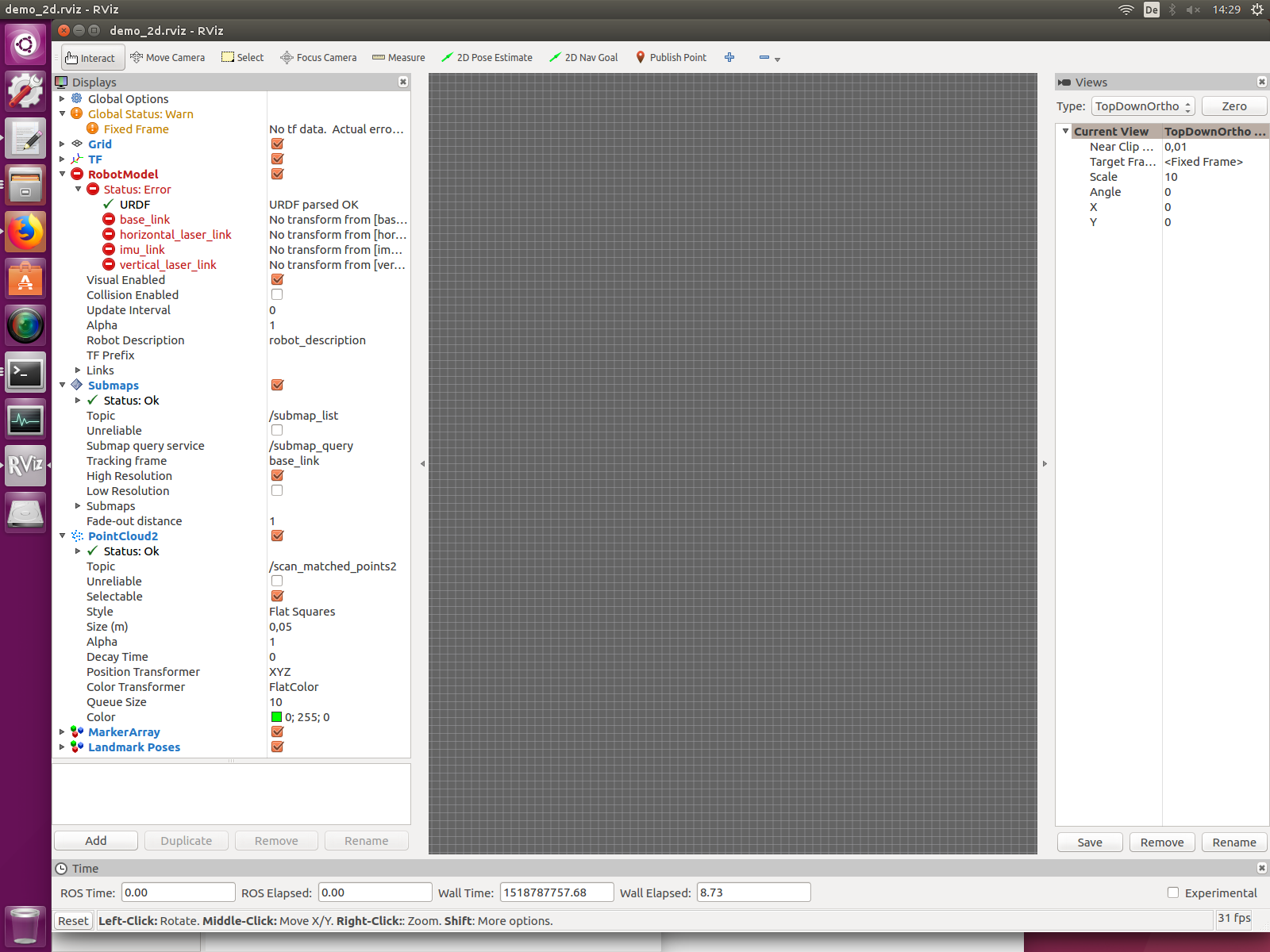1270x952 pixels.
Task: Select the Focus Camera tool
Action: [318, 57]
